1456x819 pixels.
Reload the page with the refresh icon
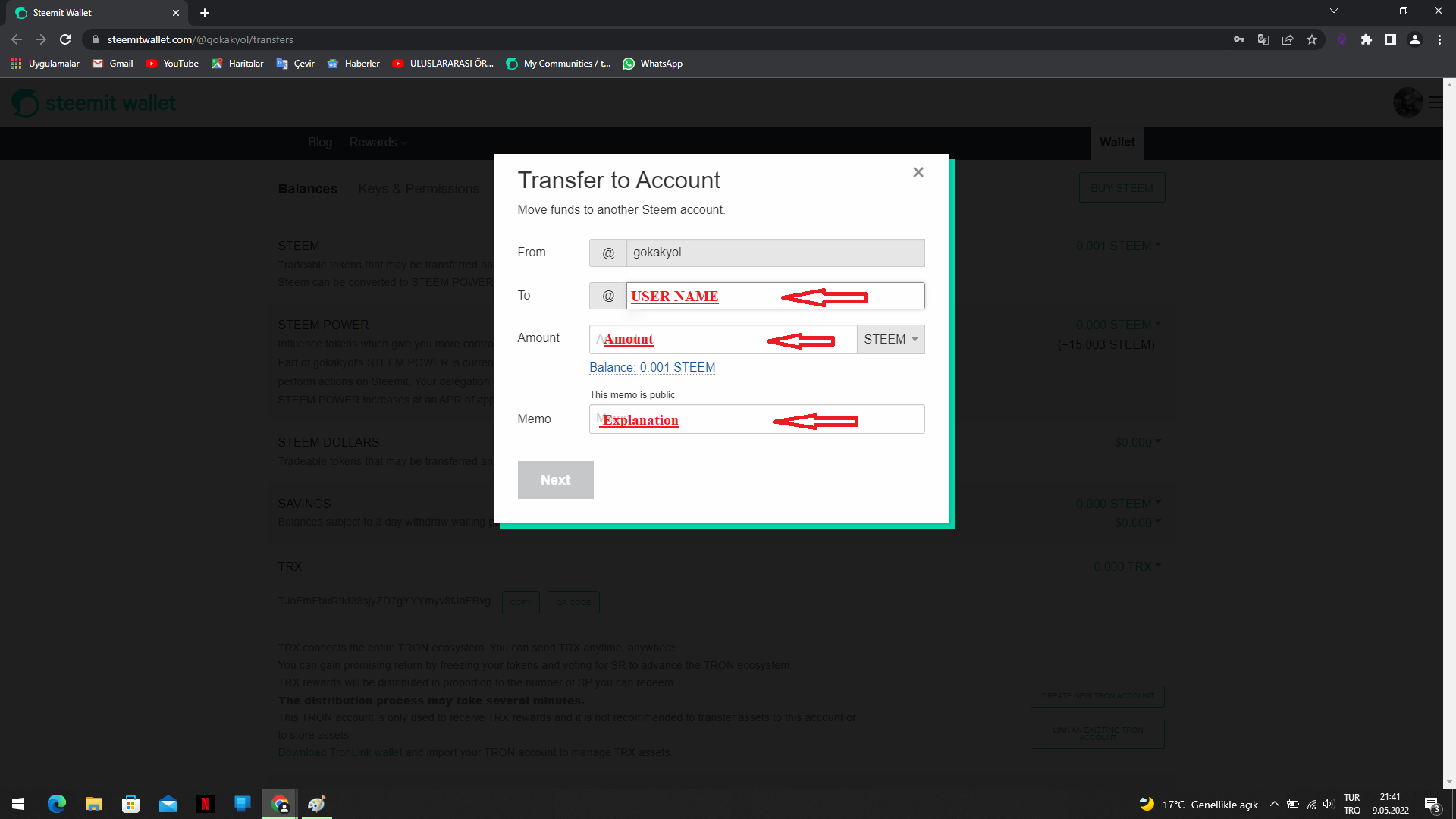65,39
